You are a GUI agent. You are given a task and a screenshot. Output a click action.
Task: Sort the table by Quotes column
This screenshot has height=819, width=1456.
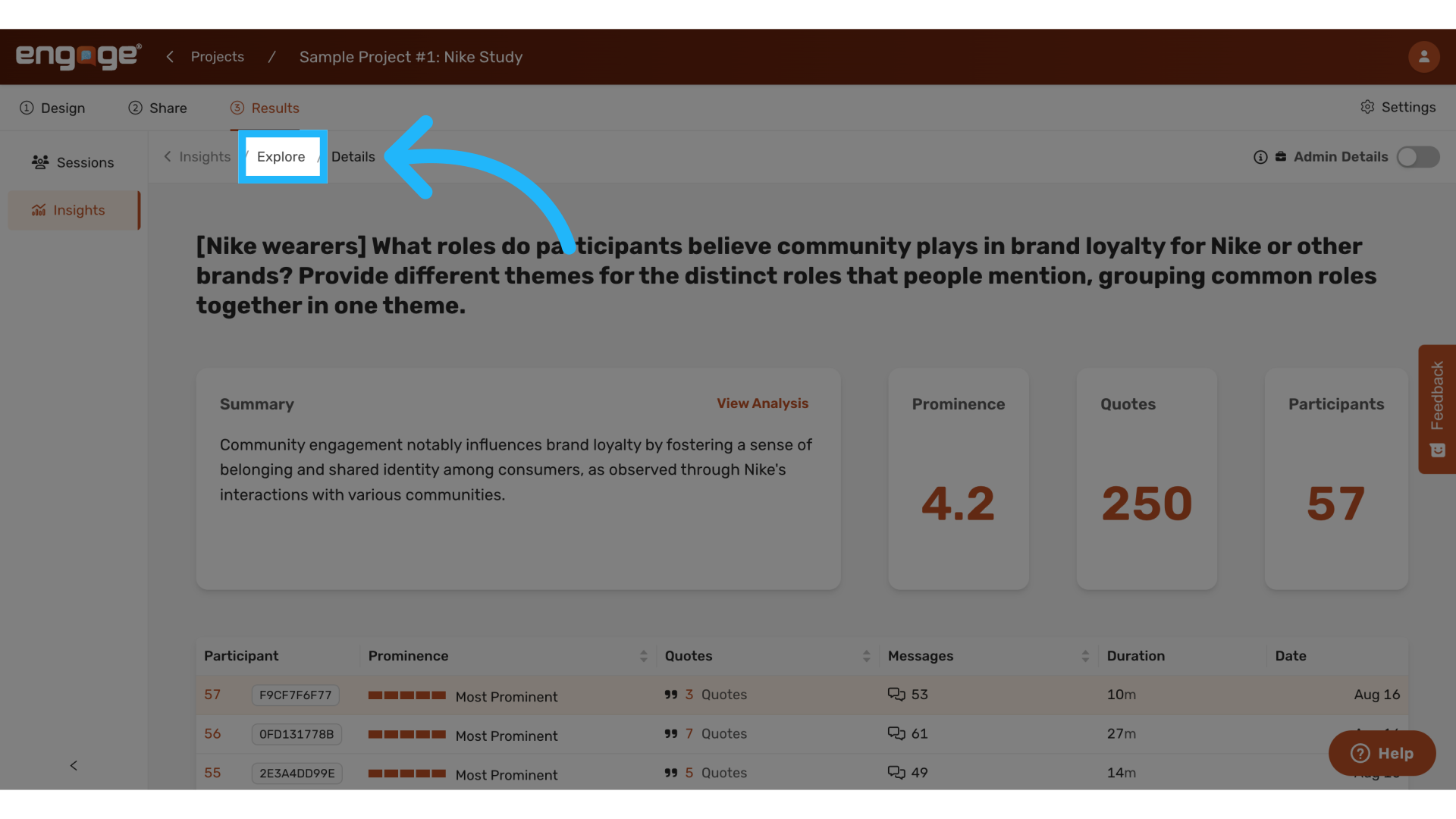pyautogui.click(x=866, y=656)
